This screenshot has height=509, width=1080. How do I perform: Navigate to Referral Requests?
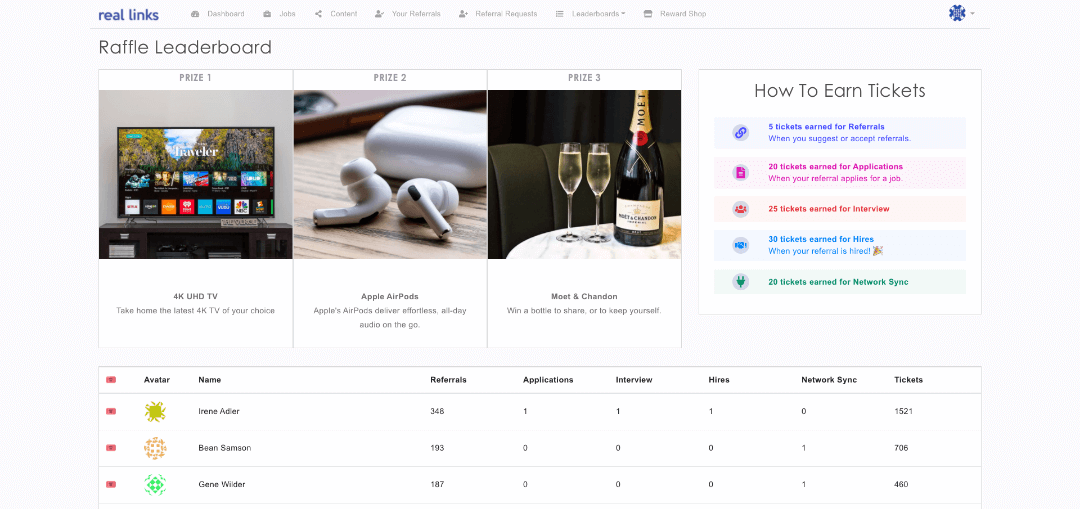(x=497, y=14)
